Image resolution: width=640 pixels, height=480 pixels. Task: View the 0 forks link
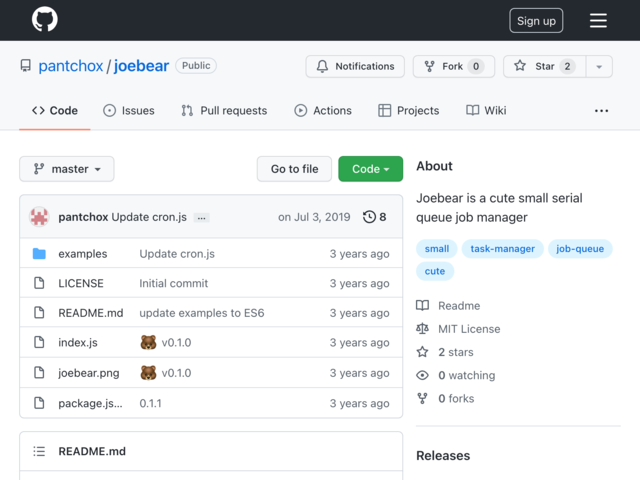(x=445, y=399)
